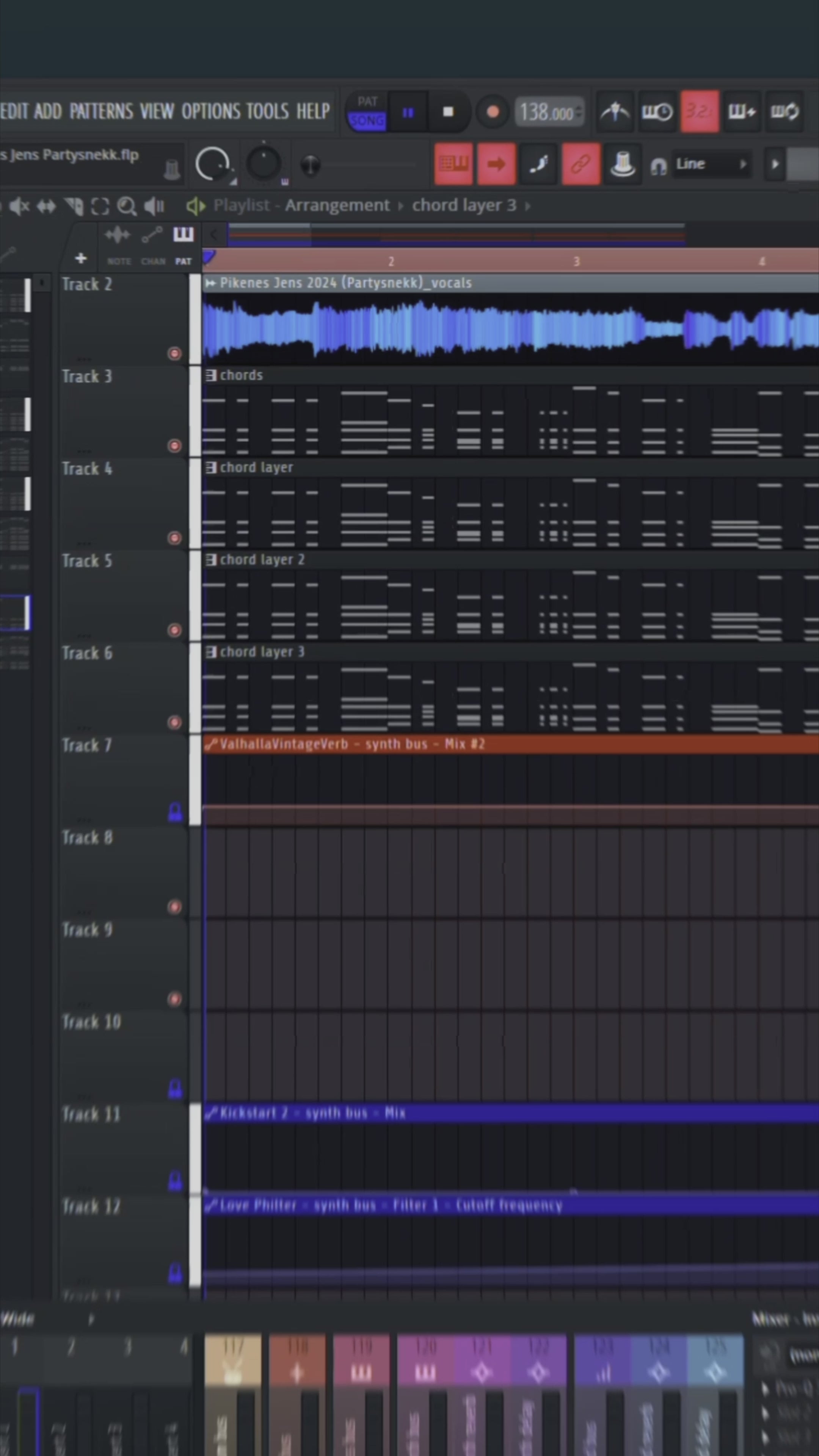
Task: Toggle multilink to controllers chain icon
Action: tap(581, 164)
